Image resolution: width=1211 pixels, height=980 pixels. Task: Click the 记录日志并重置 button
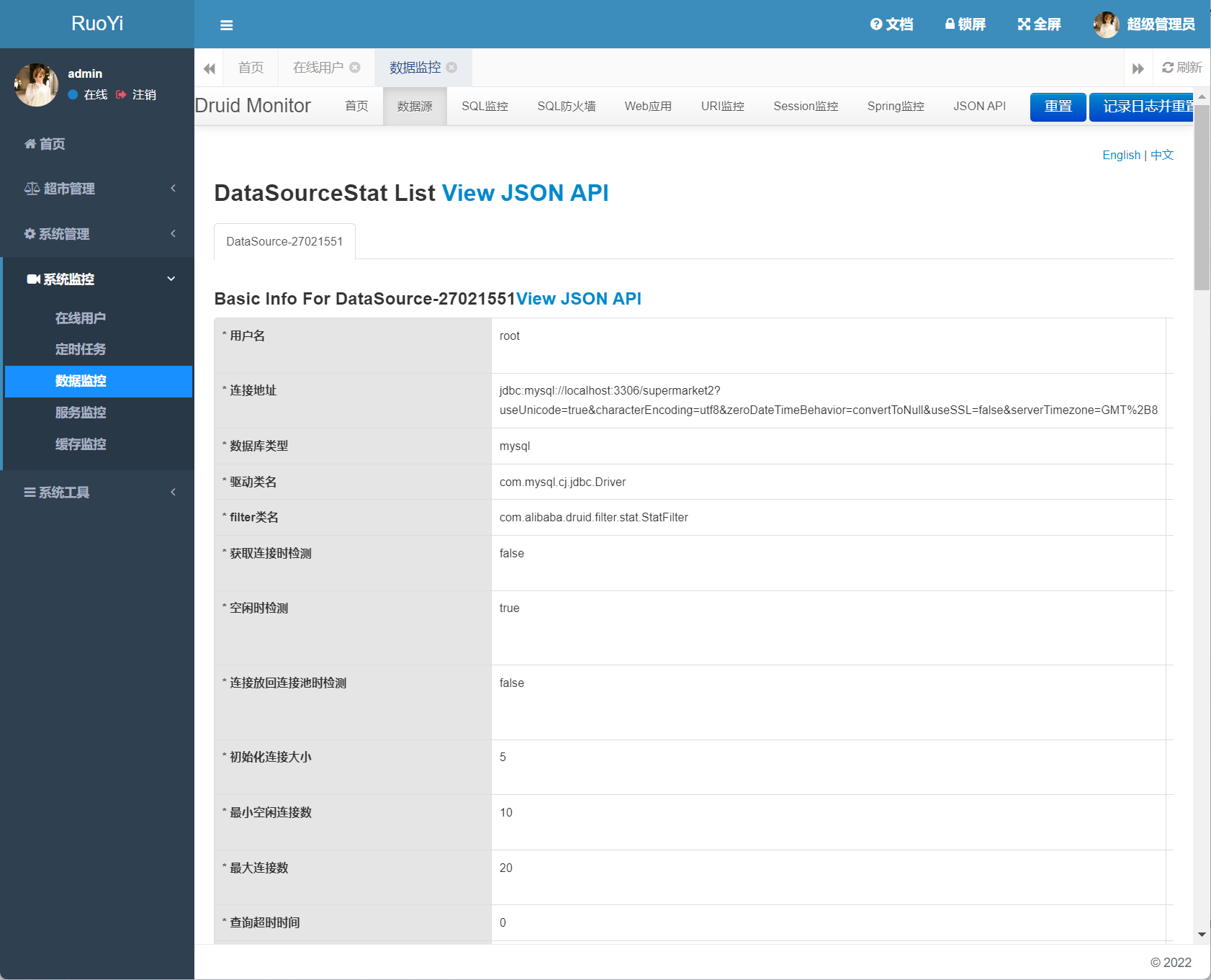pos(1141,107)
